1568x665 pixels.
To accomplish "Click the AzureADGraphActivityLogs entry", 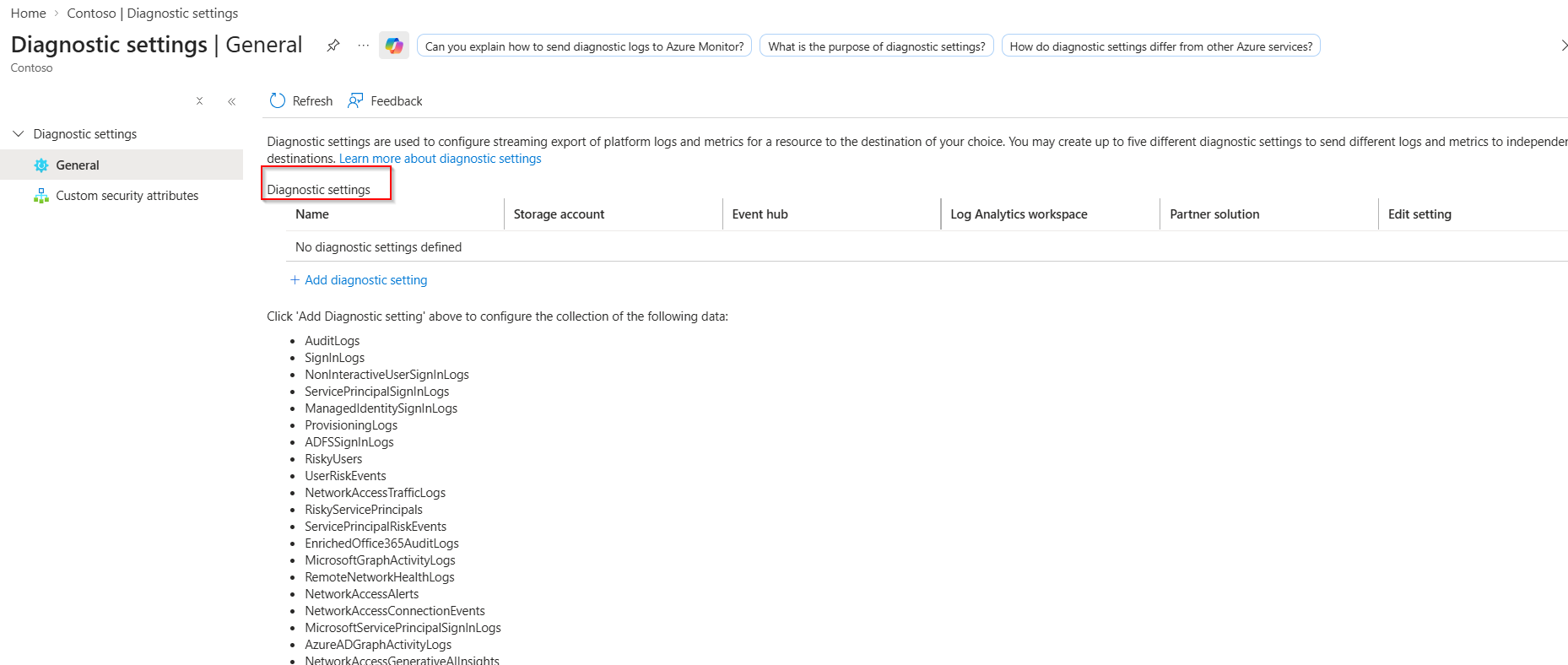I will 378,645.
